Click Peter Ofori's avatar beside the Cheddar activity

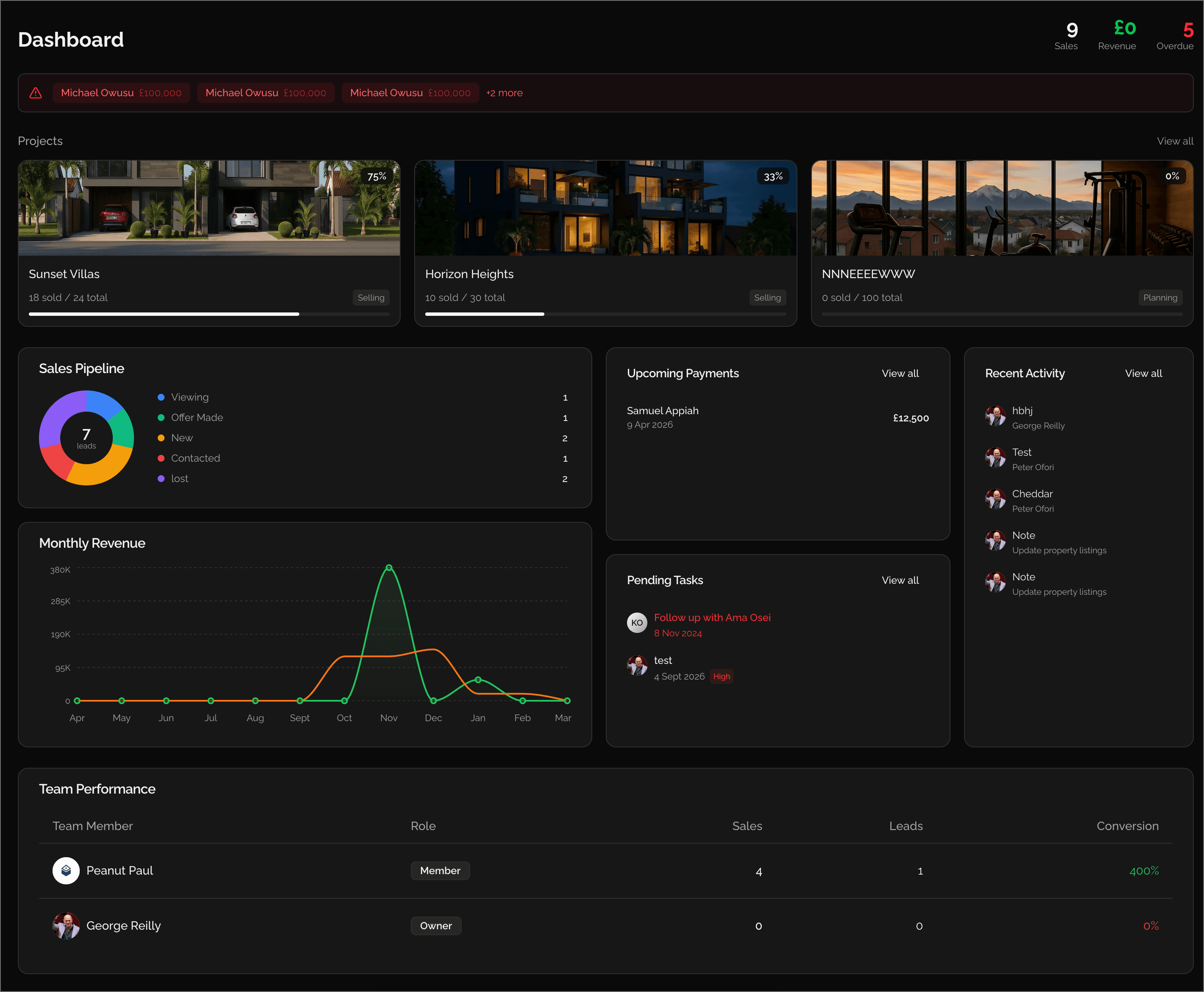(x=995, y=499)
